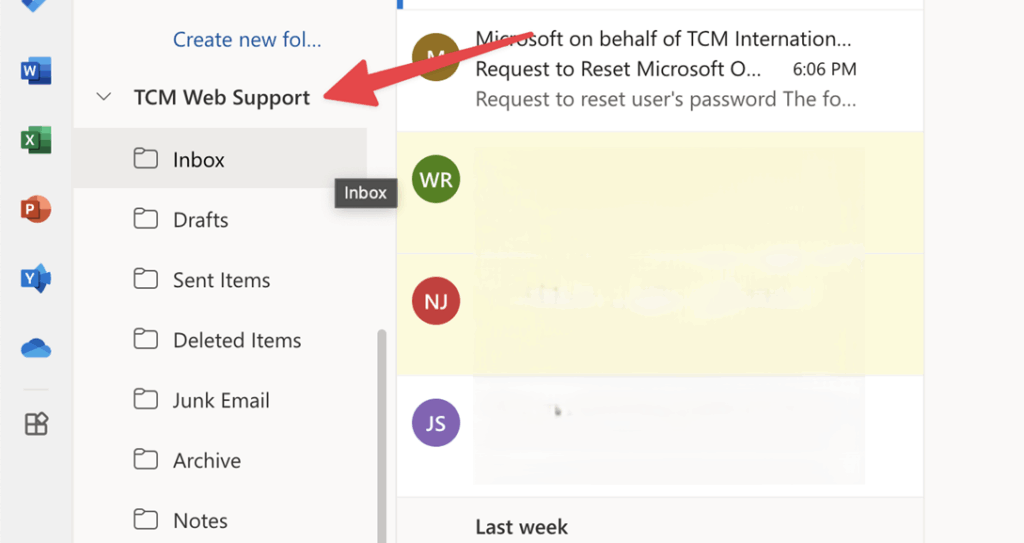Click the NJ sender avatar
Screen dimensions: 1024x543
436,300
